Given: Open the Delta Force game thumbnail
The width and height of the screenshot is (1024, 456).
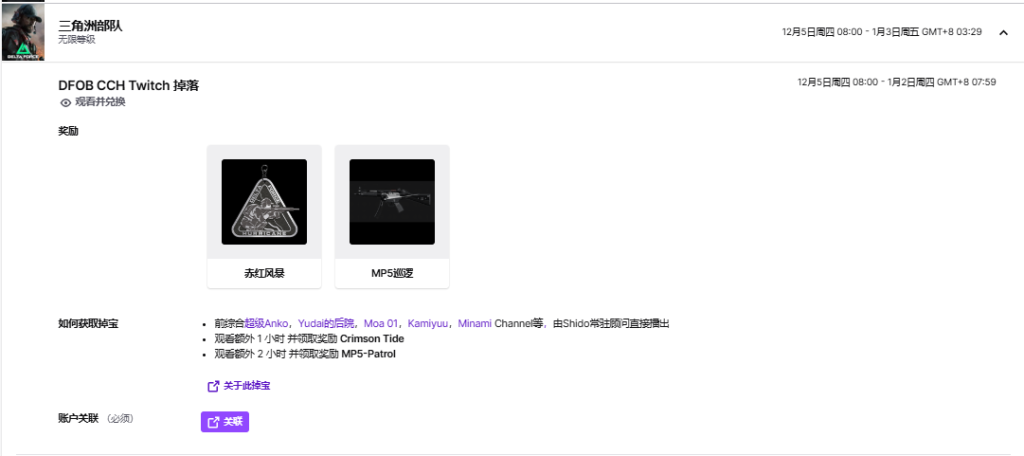Looking at the screenshot, I should click(x=22, y=33).
